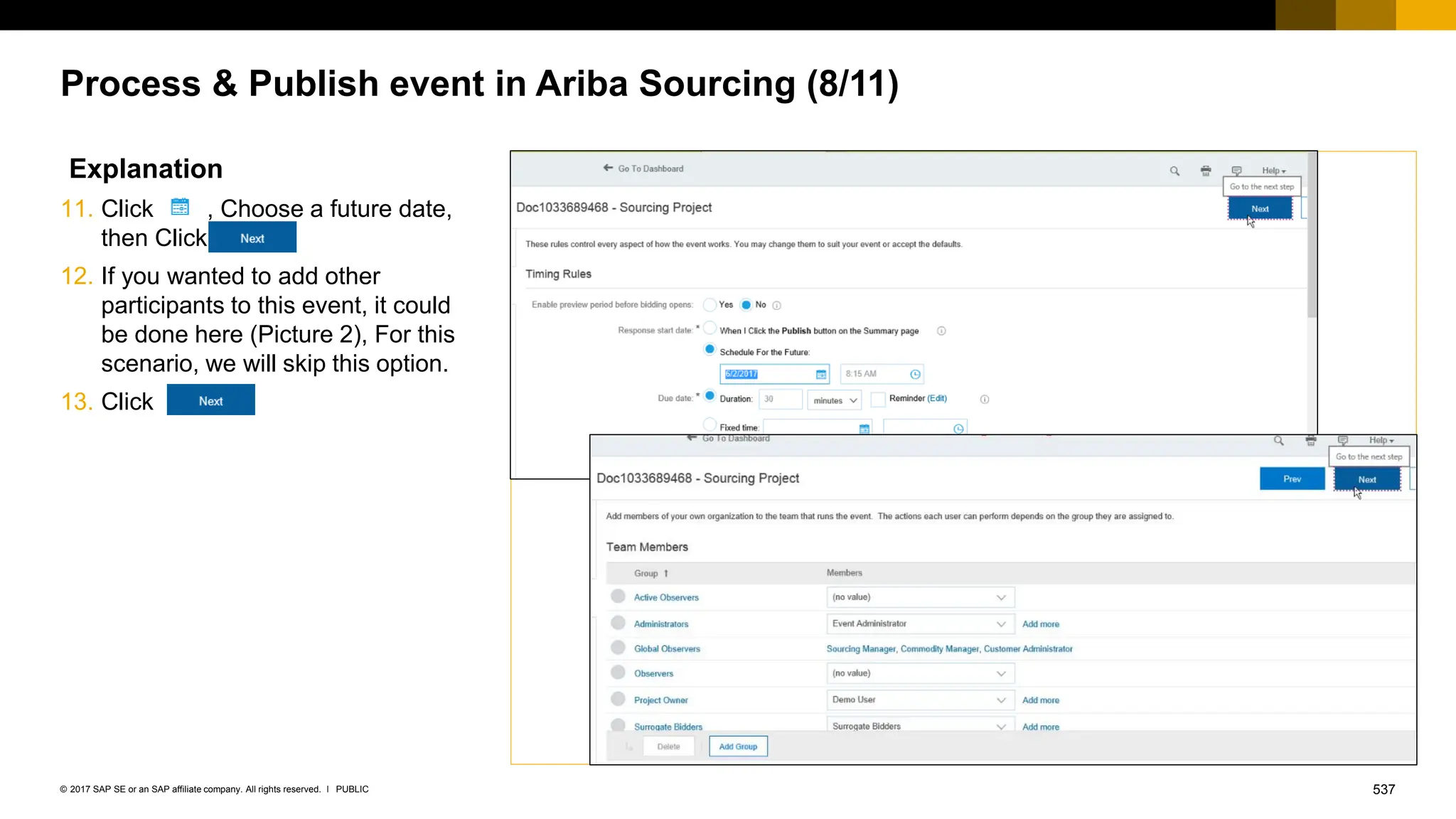Click Next button image in step 13
Screen dimensions: 1456x819
(211, 400)
